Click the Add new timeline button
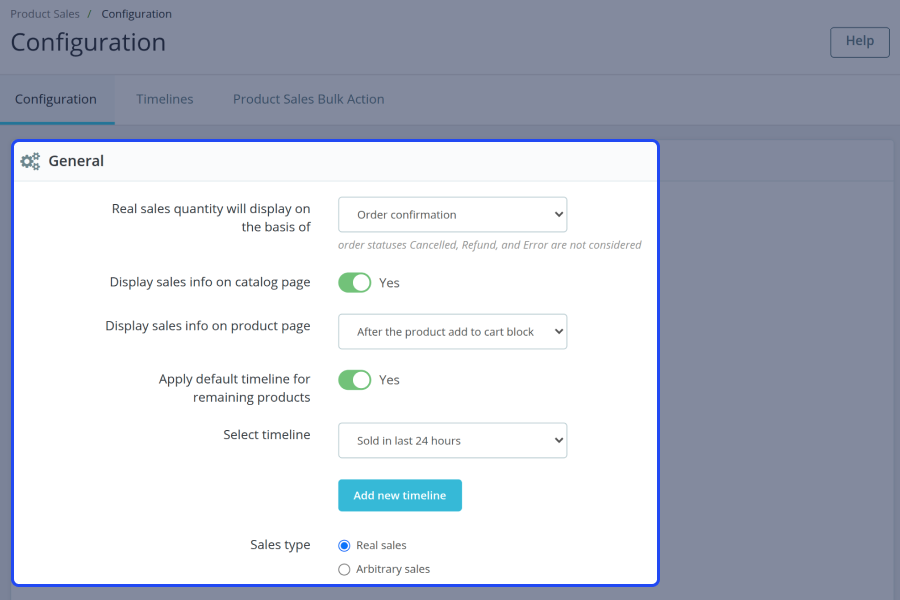Screen dimensions: 900x600 [x=399, y=496]
